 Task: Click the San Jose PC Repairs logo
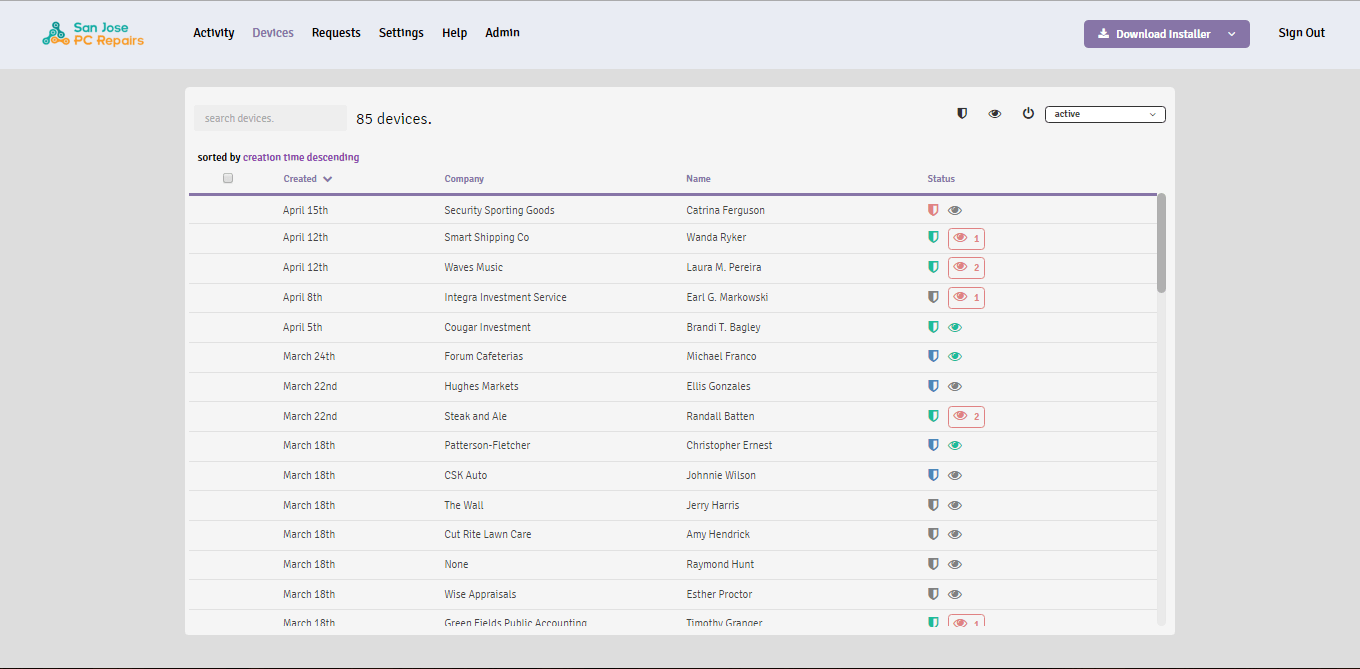(x=94, y=33)
